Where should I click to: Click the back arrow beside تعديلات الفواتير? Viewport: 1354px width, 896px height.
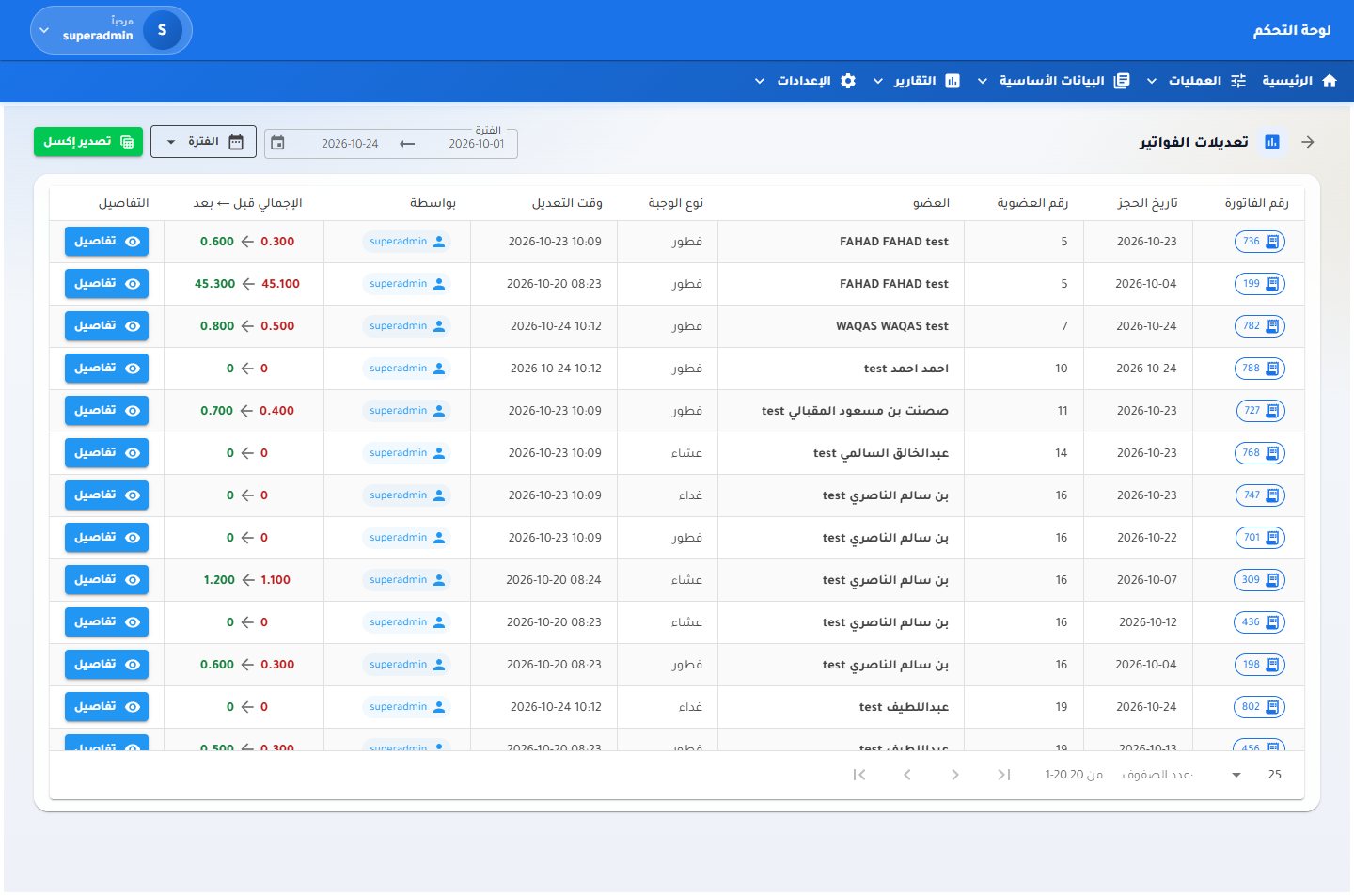click(x=1307, y=142)
